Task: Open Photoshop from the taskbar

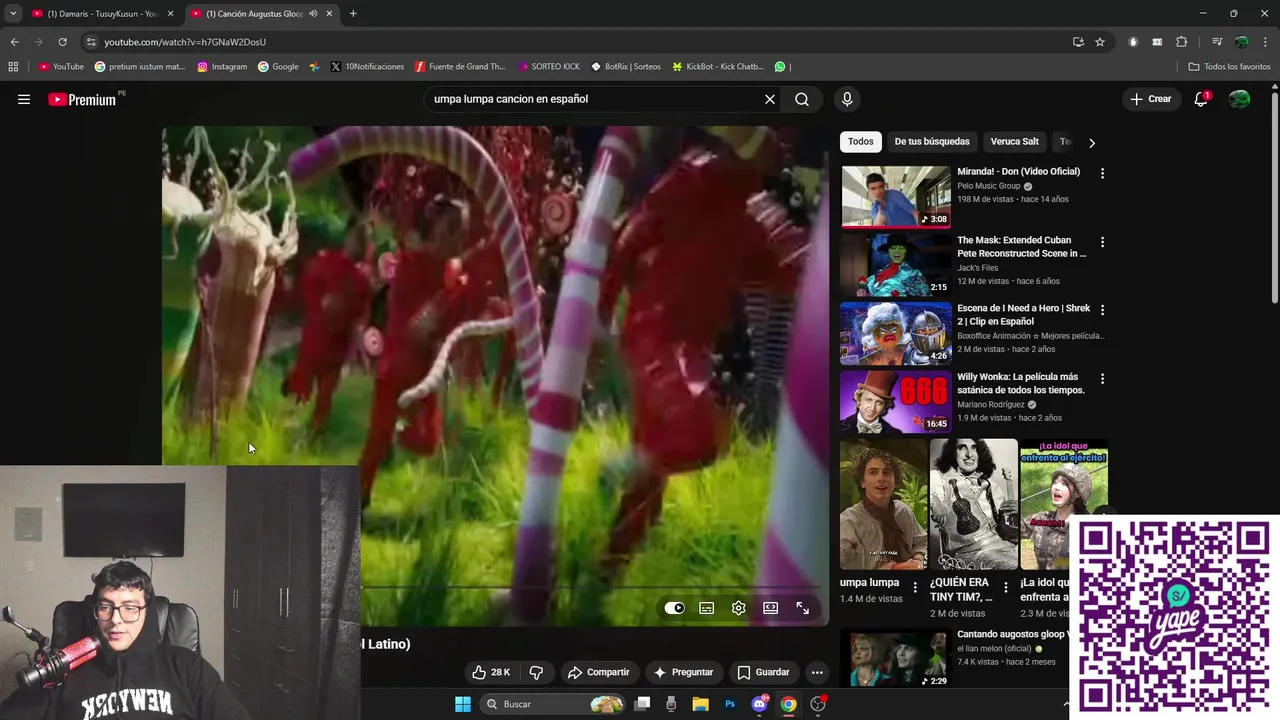Action: point(730,704)
